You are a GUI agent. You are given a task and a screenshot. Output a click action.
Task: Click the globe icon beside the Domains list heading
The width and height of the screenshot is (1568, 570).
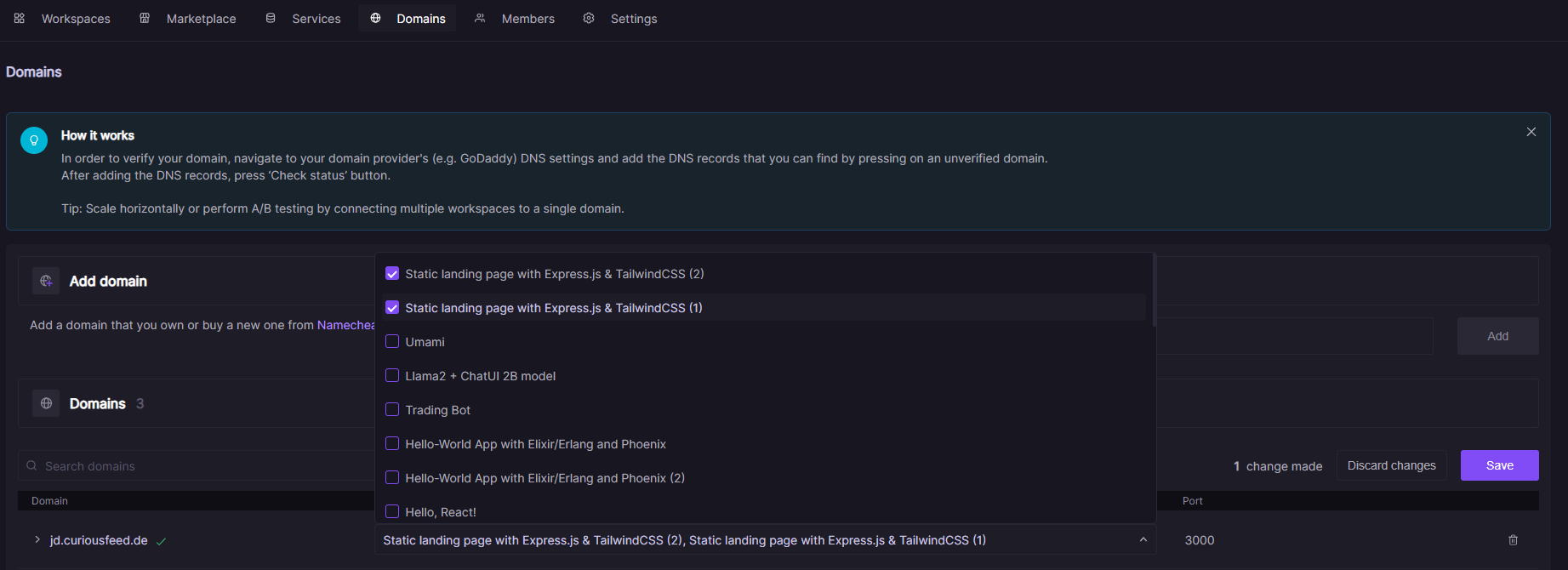point(46,402)
